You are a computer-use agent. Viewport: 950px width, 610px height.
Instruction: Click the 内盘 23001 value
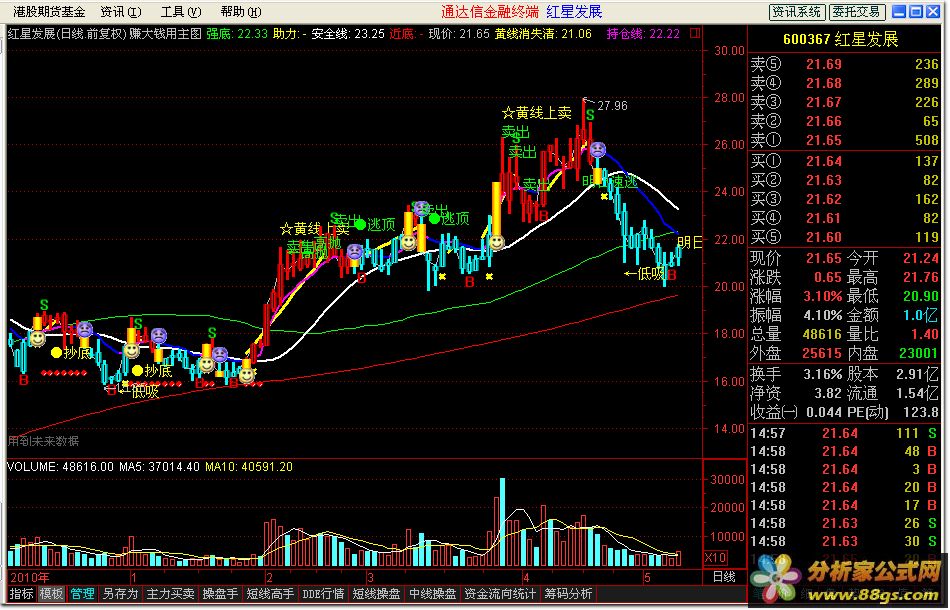(919, 353)
